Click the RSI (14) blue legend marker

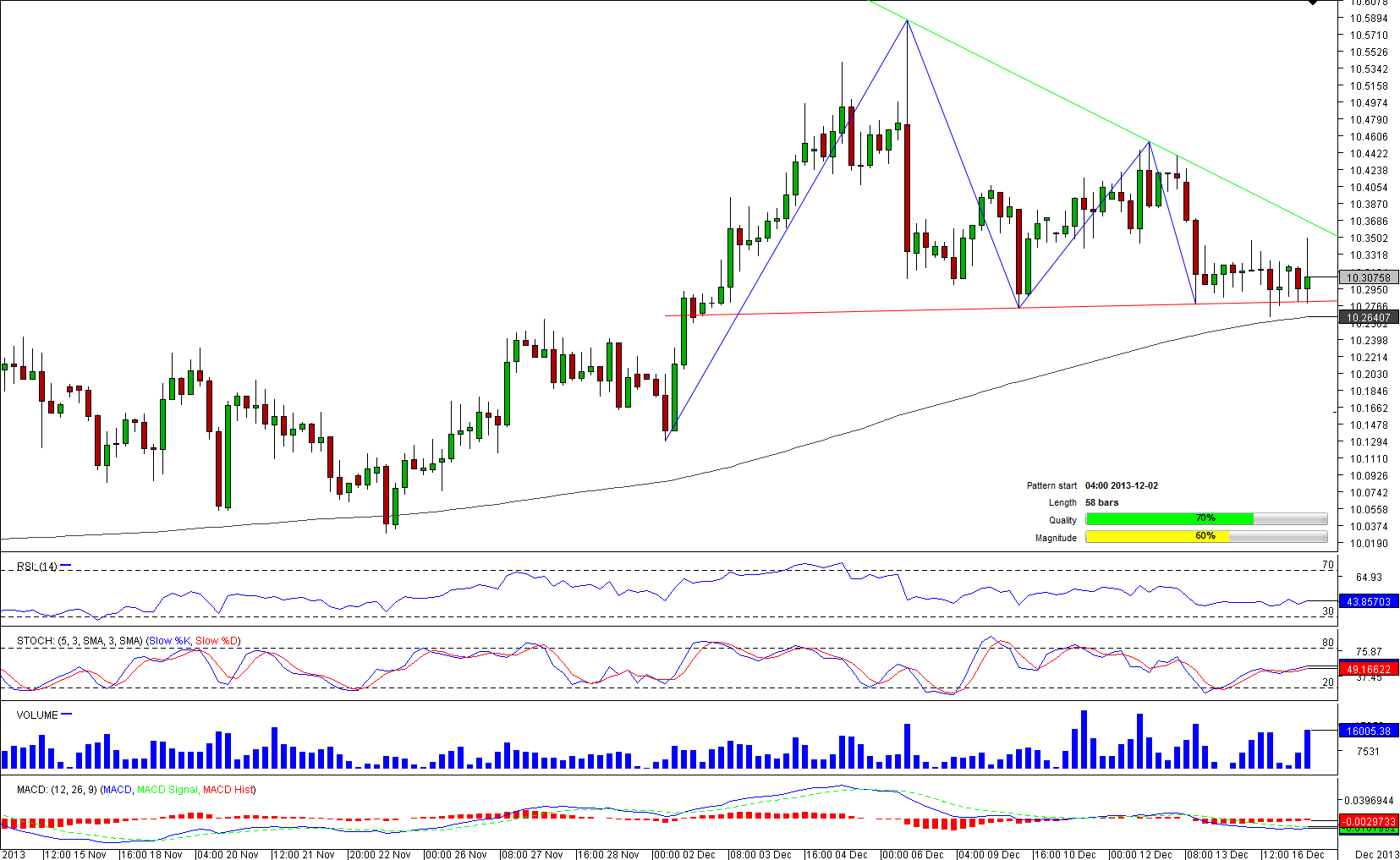pyautogui.click(x=66, y=566)
